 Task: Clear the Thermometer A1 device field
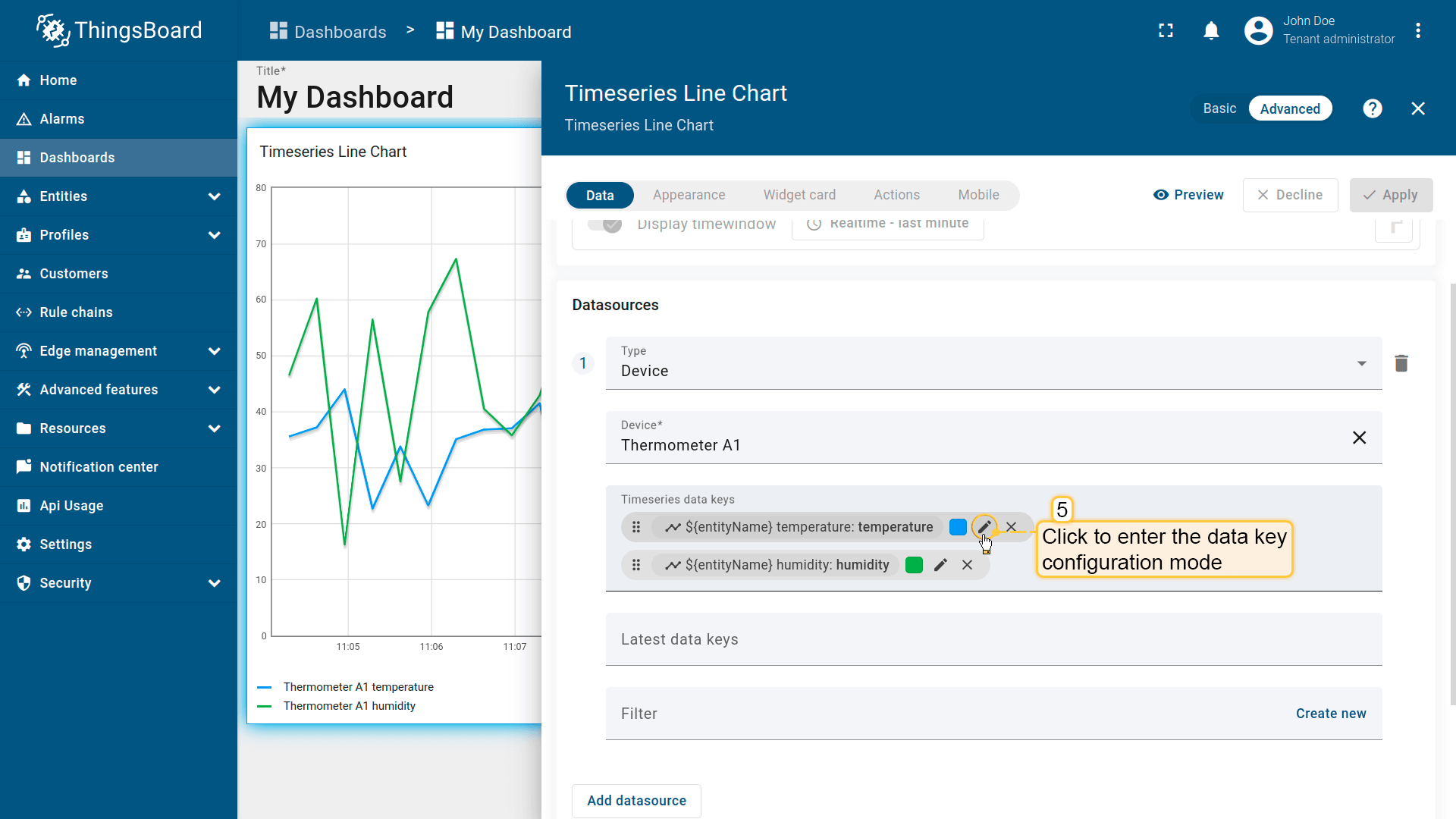coord(1359,438)
